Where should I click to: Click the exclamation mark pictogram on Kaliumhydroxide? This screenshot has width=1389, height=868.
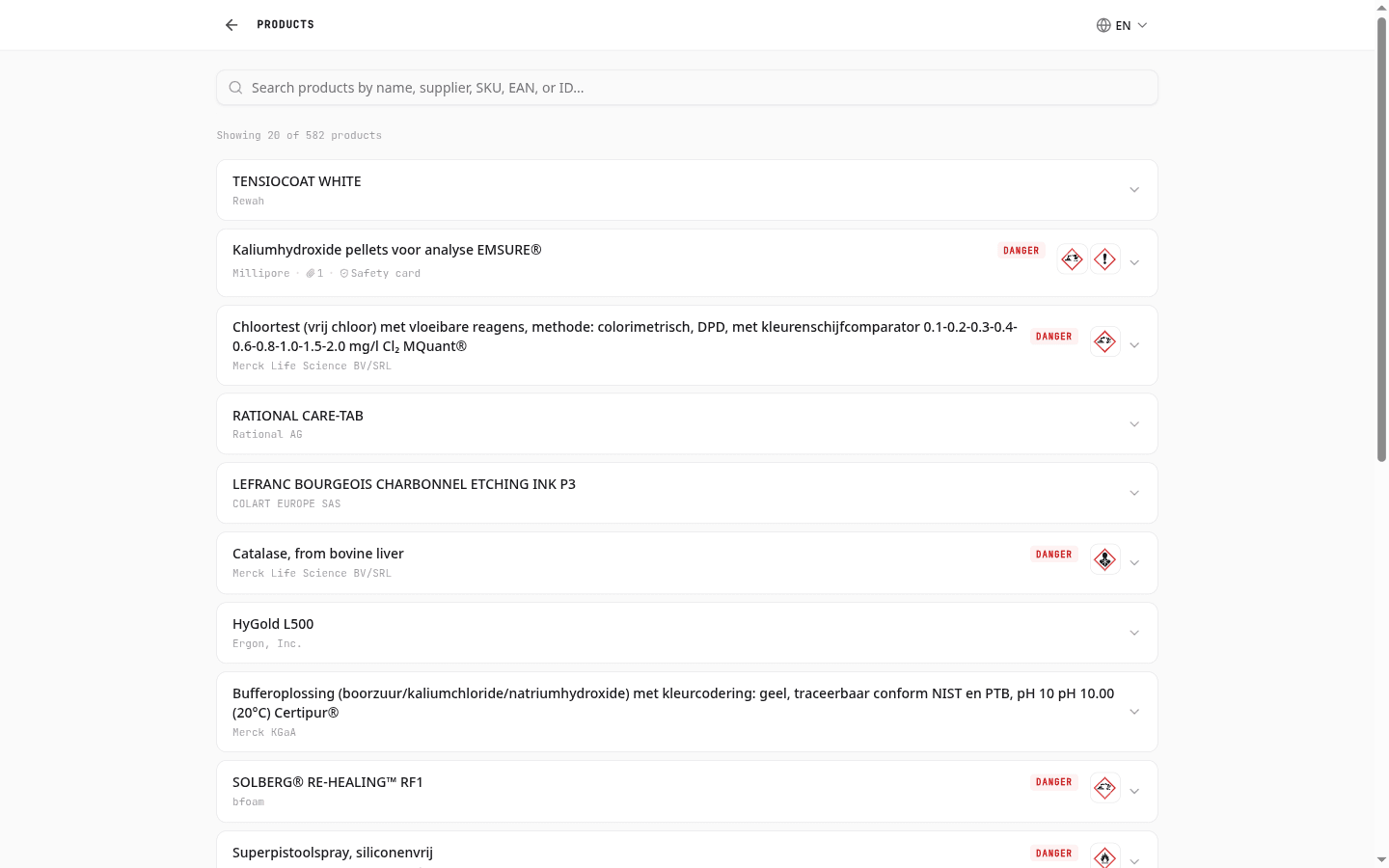(1104, 259)
